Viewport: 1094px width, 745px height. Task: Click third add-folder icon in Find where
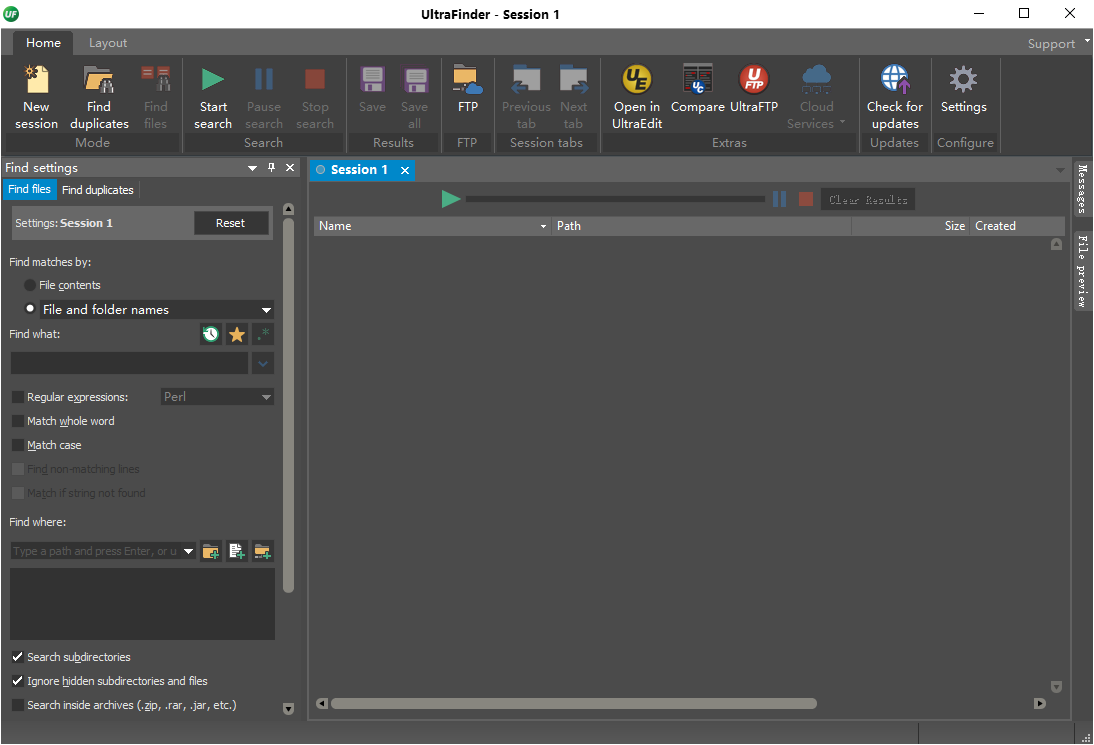point(263,551)
